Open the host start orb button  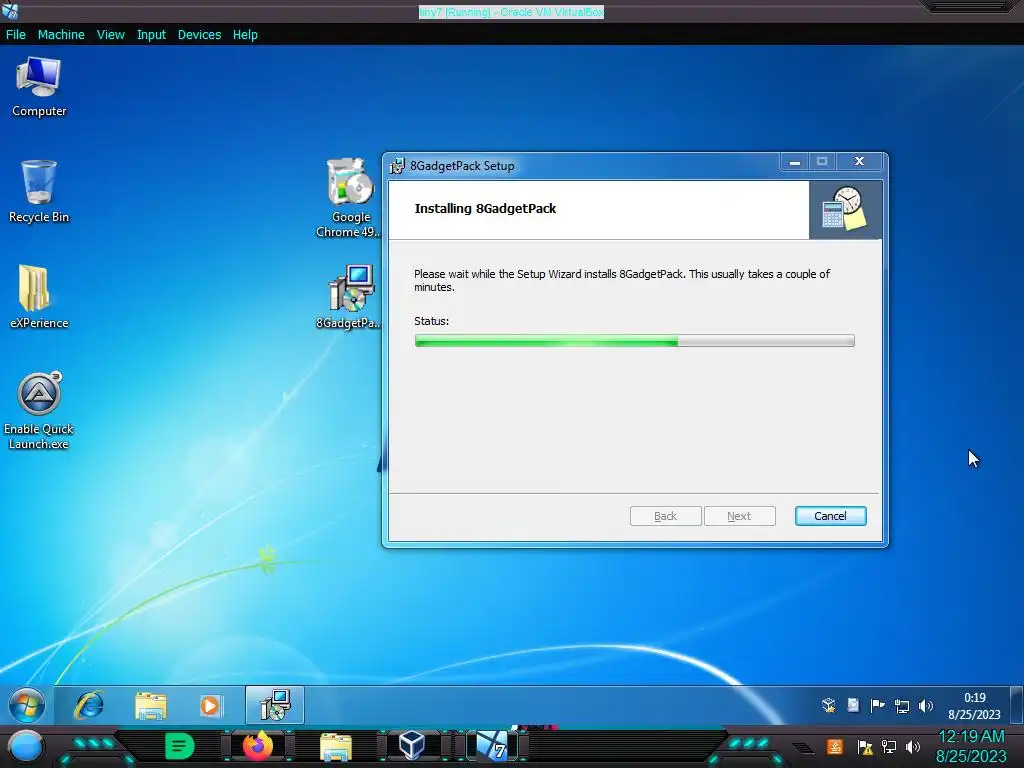point(25,747)
